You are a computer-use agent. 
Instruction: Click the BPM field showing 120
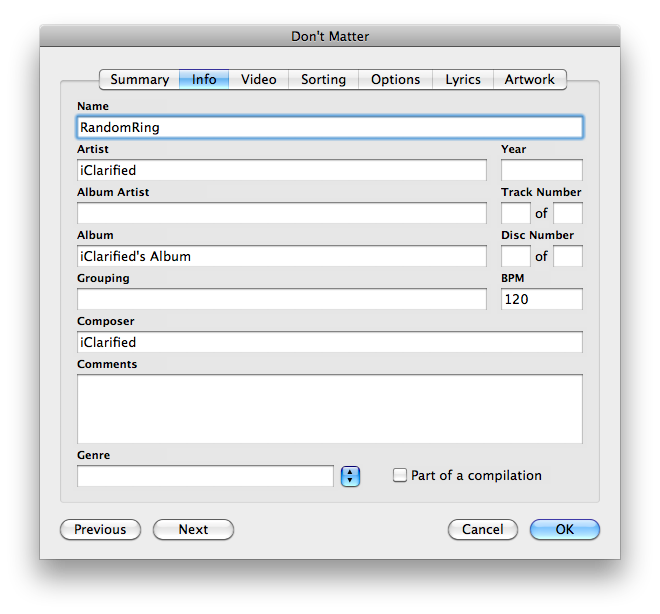click(x=541, y=299)
